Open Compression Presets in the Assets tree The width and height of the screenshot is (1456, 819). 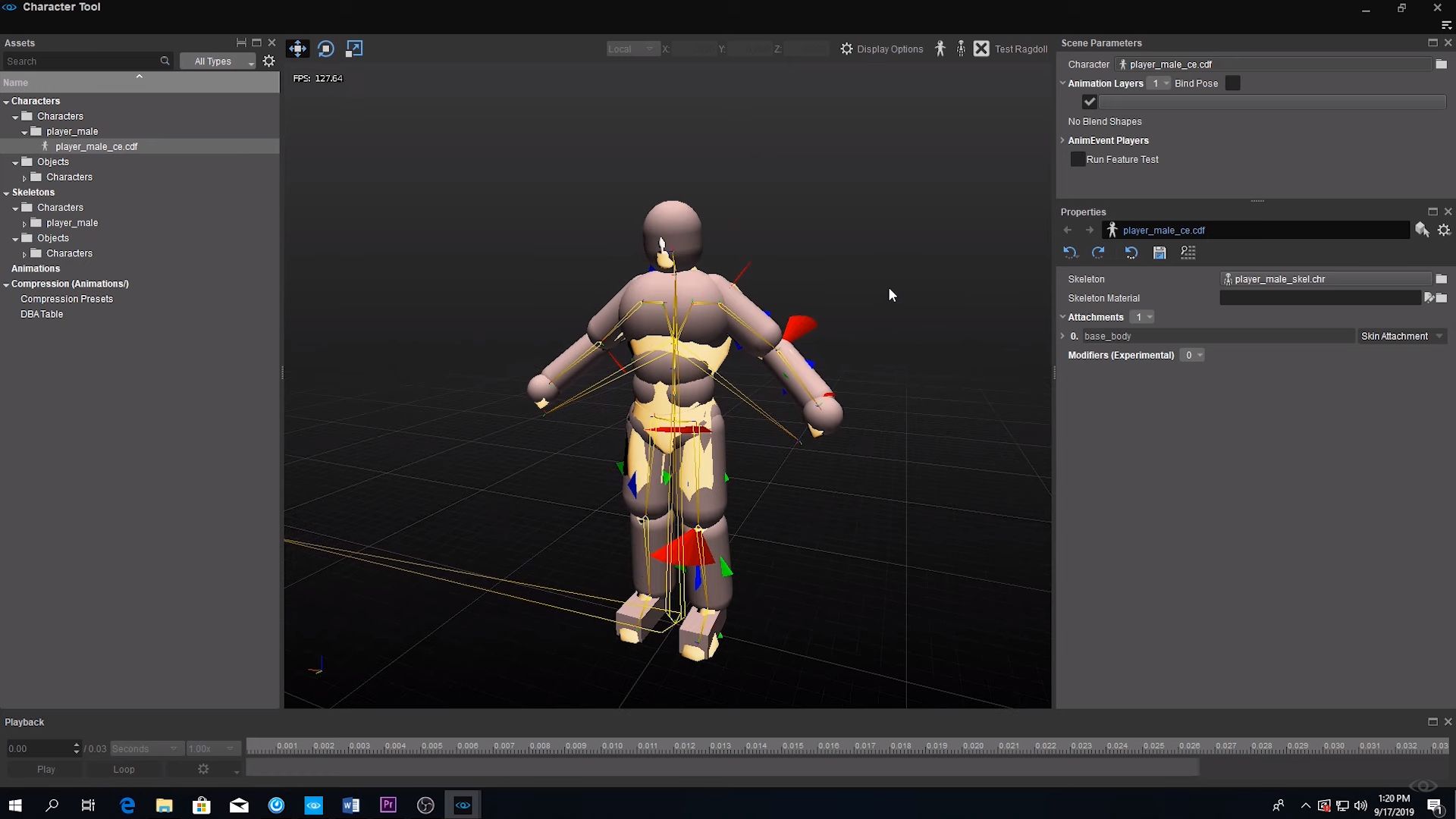(67, 298)
